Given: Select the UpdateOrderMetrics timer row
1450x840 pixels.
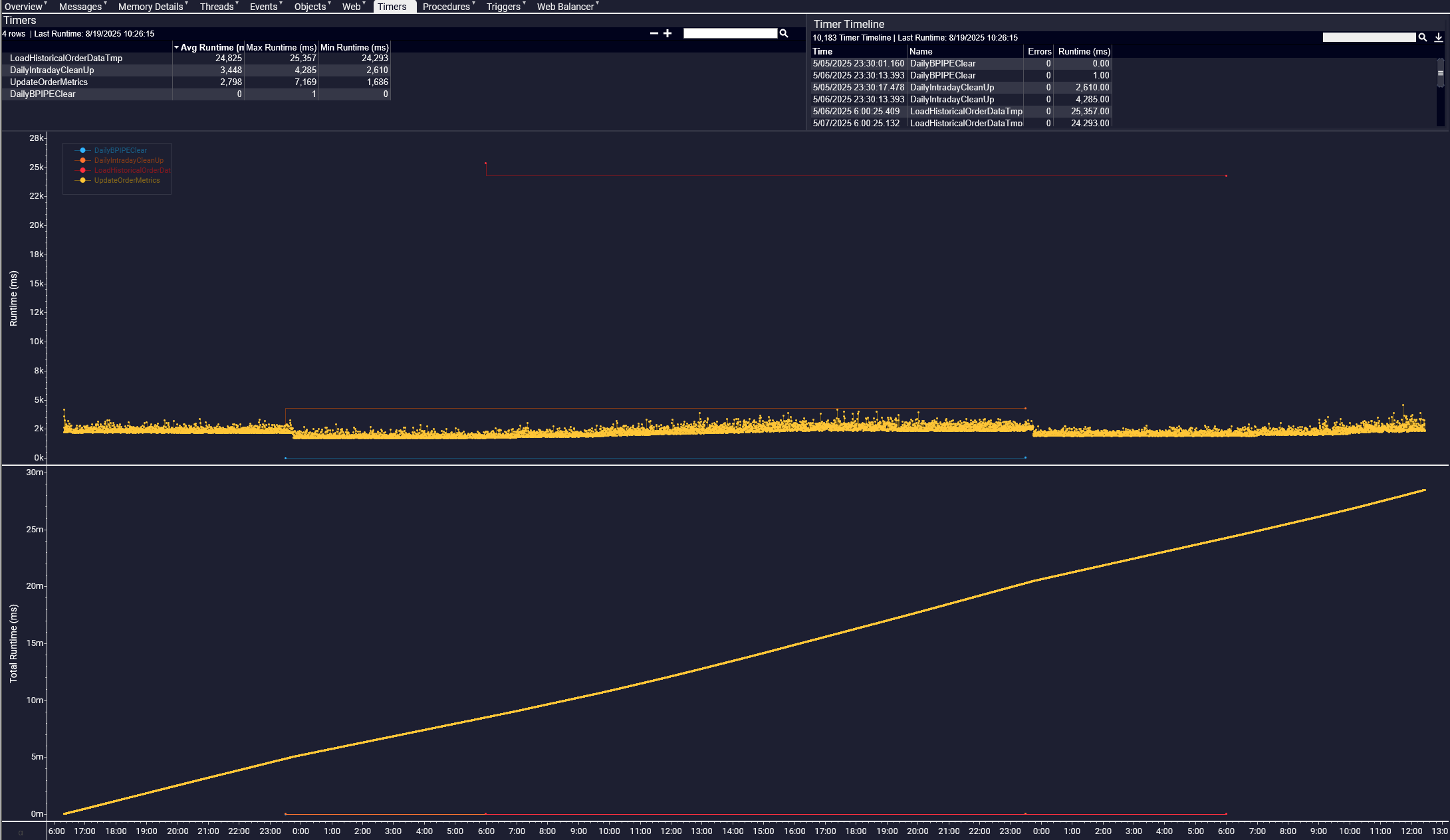Looking at the screenshot, I should pos(49,82).
